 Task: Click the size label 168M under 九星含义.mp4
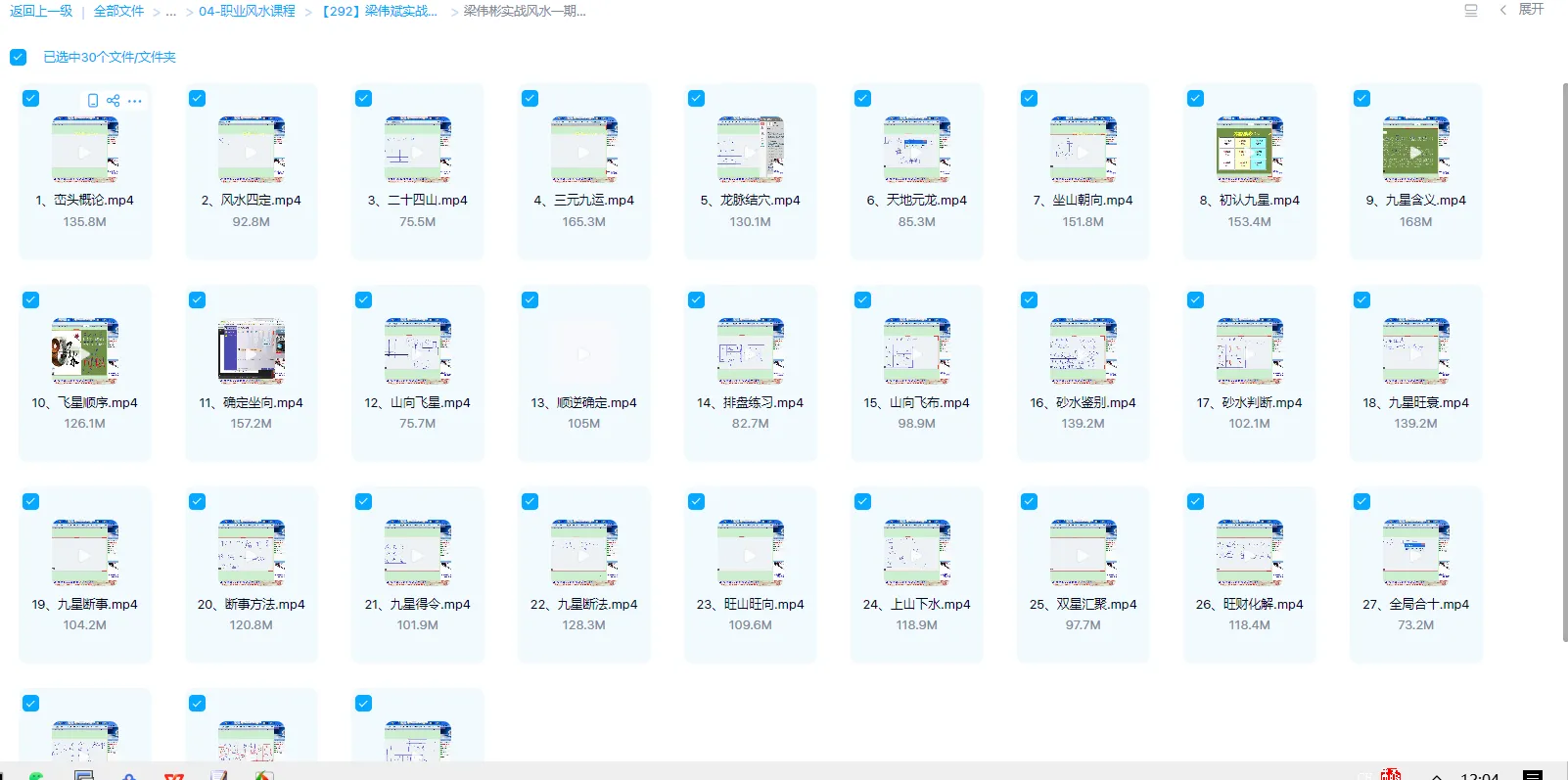(1416, 222)
